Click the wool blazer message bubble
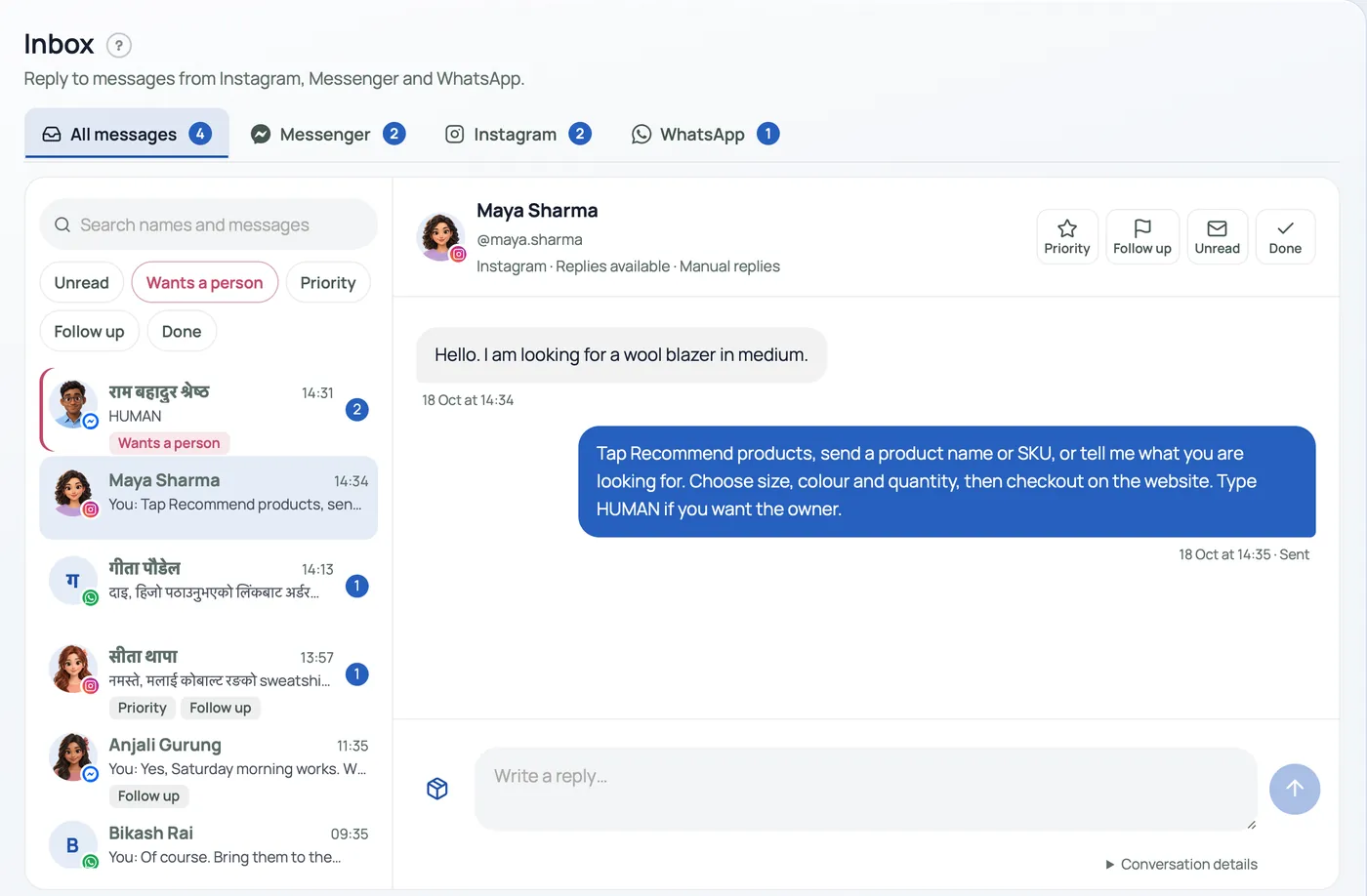The height and width of the screenshot is (896, 1367). [622, 355]
